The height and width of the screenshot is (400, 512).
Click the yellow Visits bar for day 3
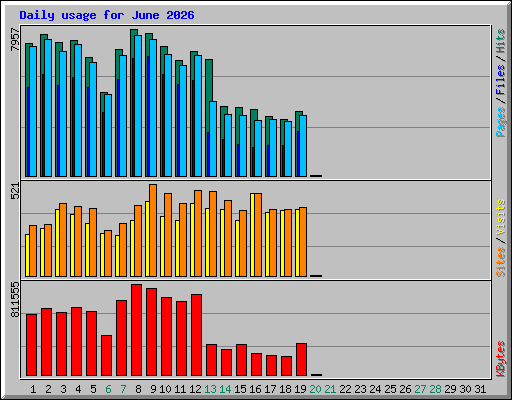(57, 243)
